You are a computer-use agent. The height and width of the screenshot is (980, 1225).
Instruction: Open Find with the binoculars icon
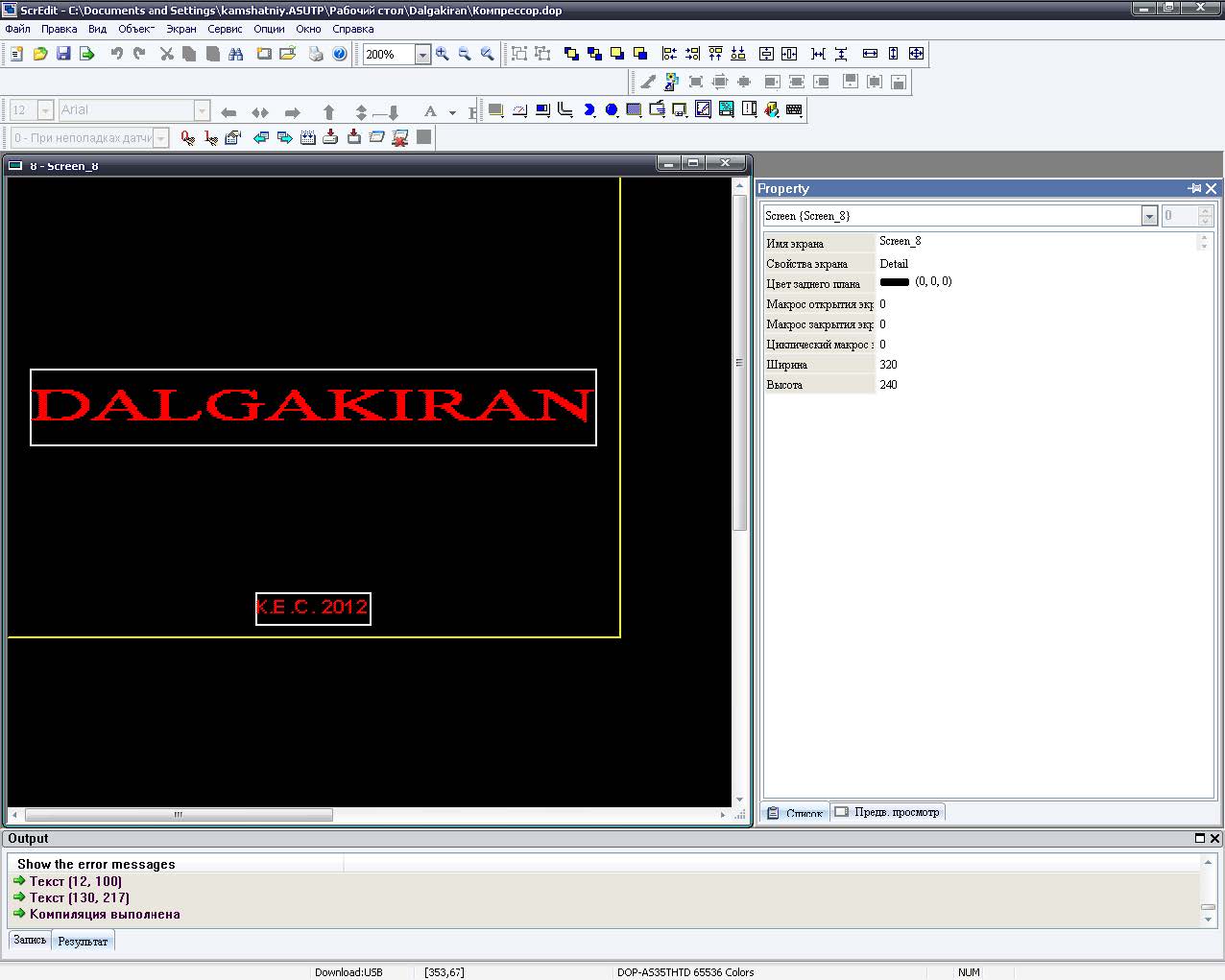pyautogui.click(x=235, y=54)
